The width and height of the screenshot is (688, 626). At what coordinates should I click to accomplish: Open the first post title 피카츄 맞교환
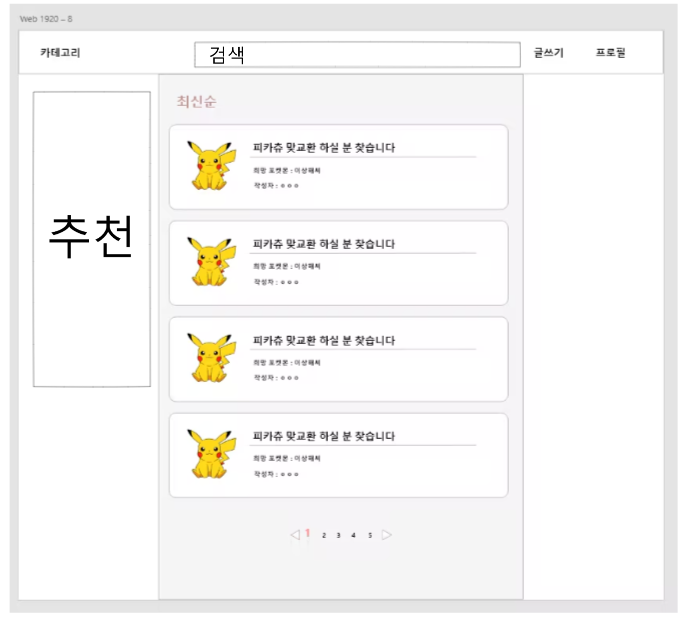click(324, 147)
